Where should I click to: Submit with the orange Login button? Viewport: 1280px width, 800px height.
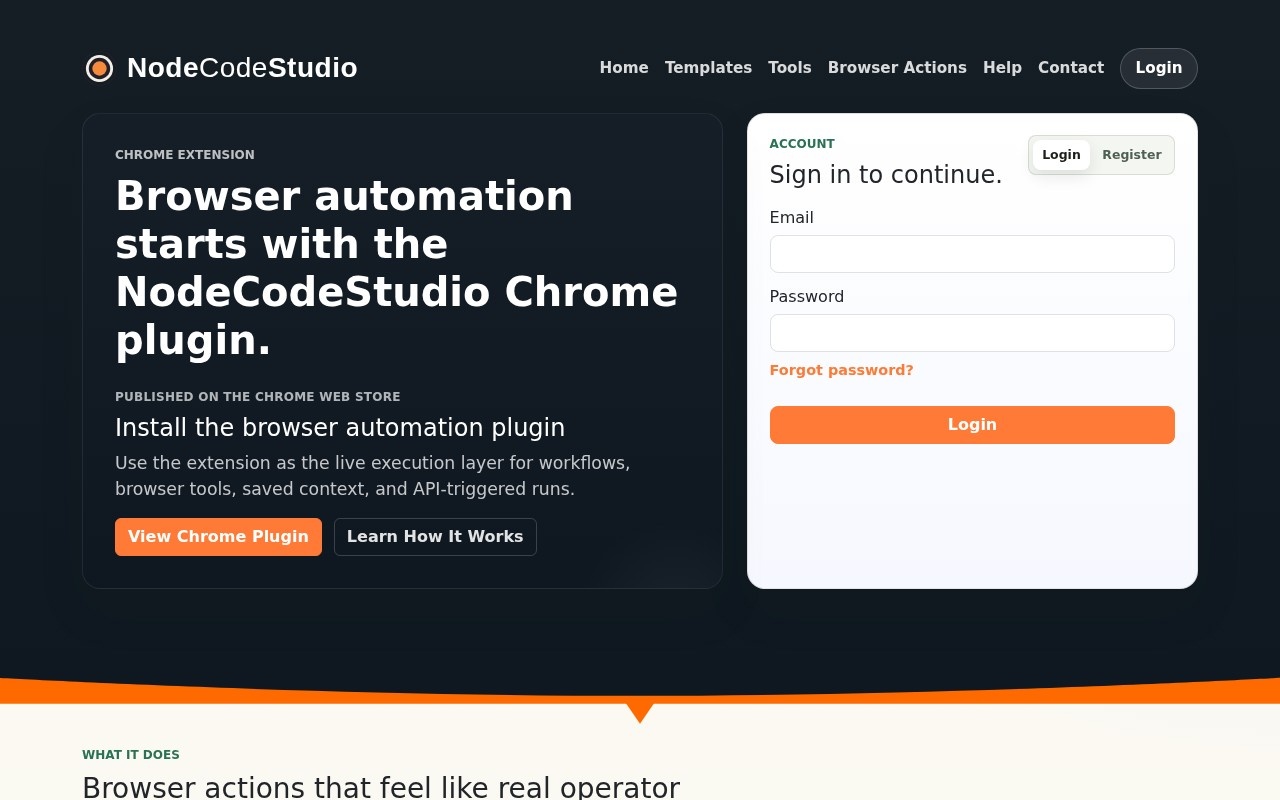tap(972, 425)
